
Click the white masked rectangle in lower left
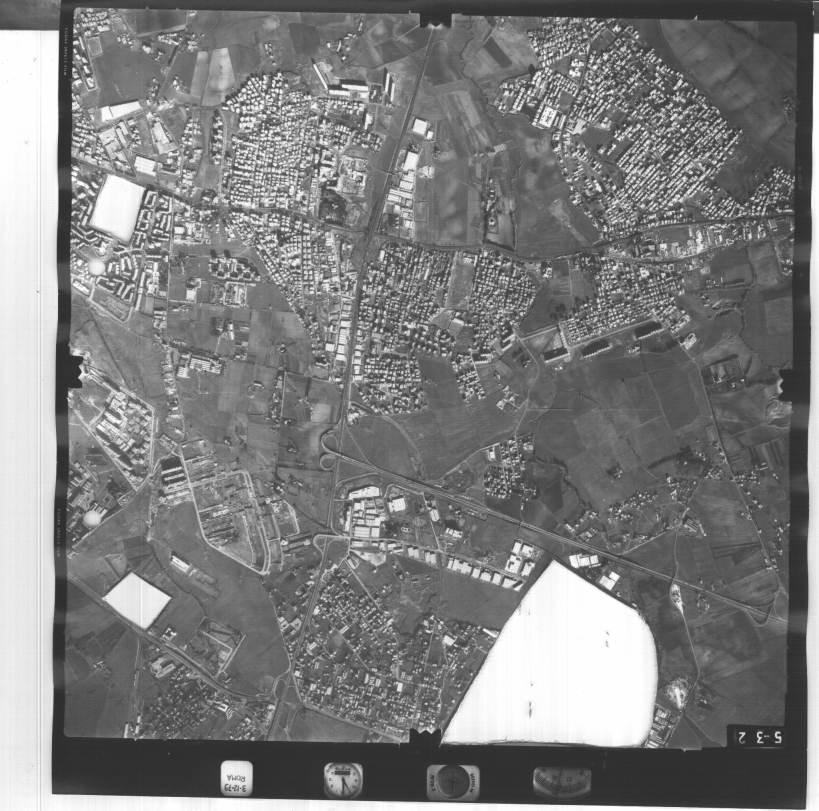[137, 599]
